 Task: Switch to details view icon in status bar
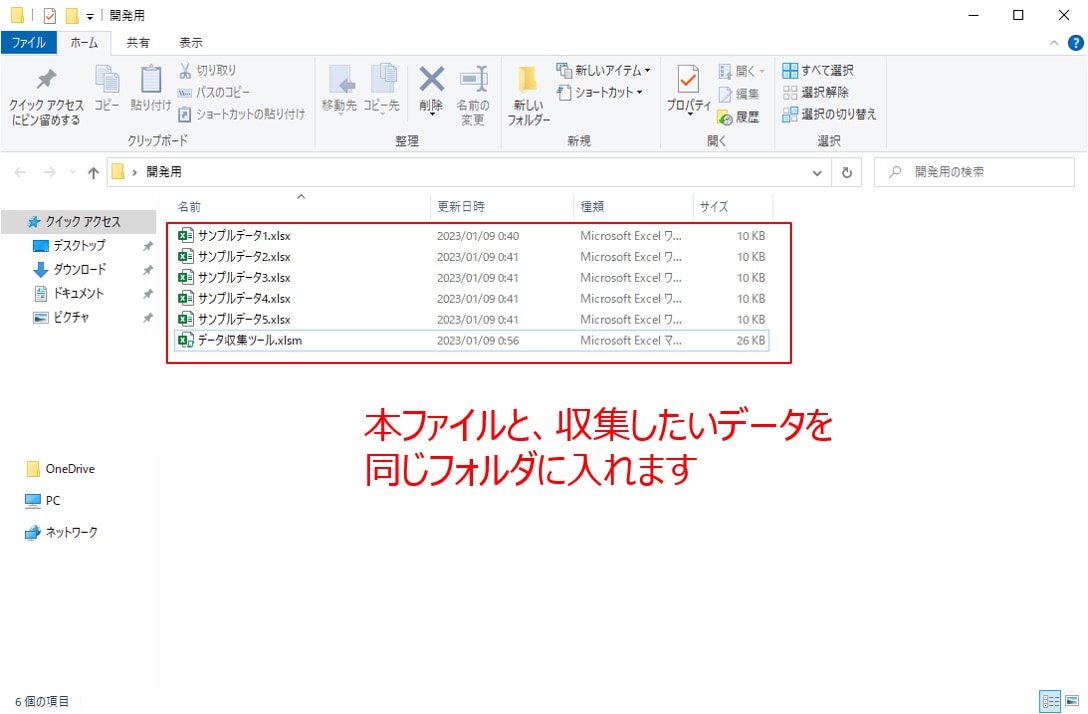(x=1050, y=701)
